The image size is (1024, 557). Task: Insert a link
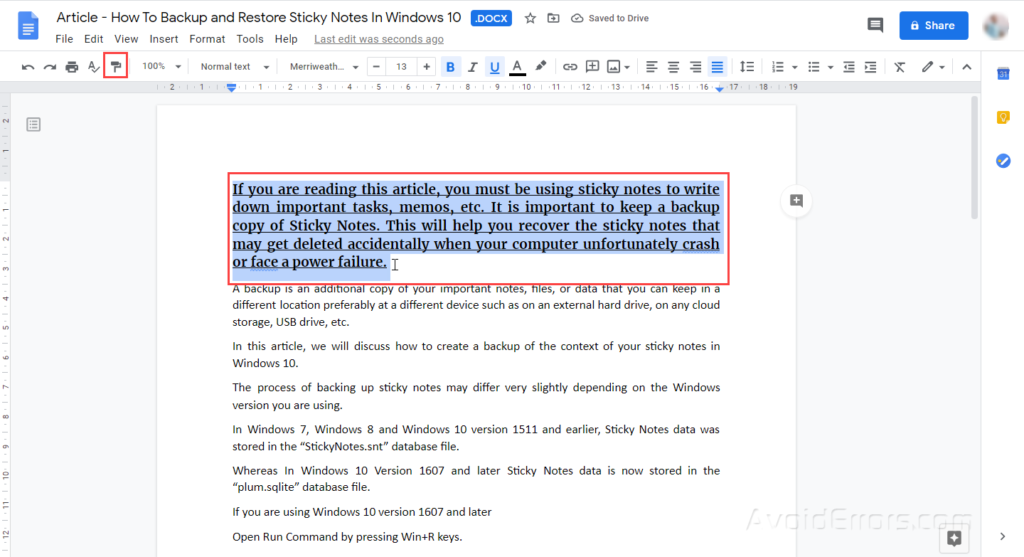coord(570,67)
